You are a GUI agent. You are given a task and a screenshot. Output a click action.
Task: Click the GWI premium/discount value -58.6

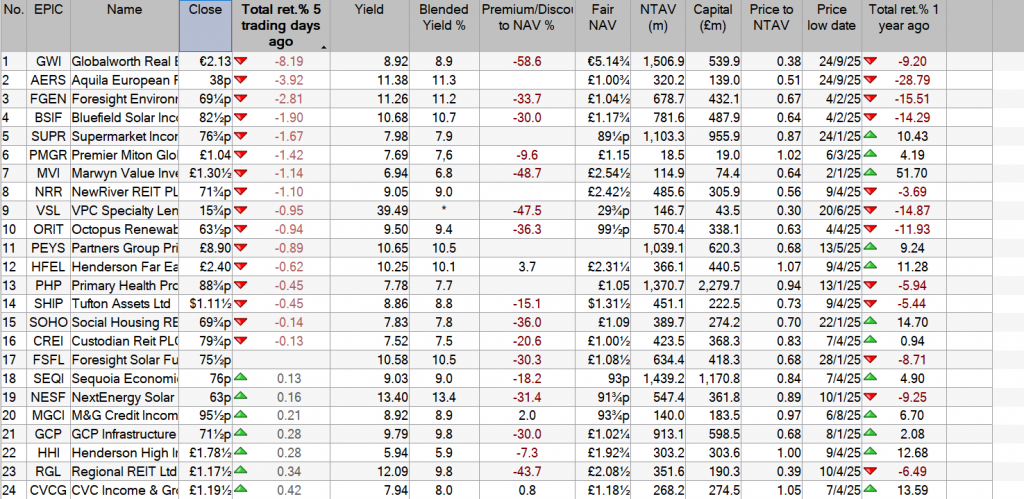[526, 62]
